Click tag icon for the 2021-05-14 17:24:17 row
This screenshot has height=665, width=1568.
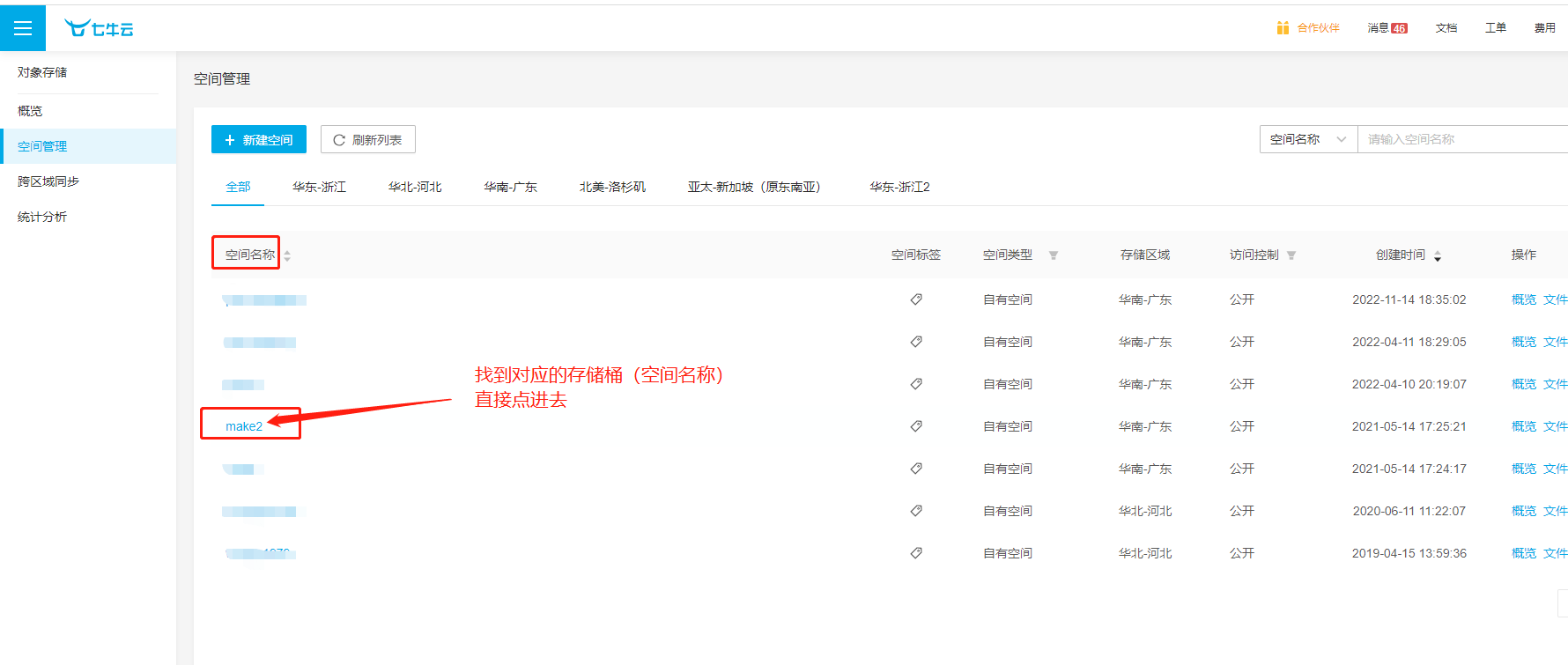(x=916, y=469)
